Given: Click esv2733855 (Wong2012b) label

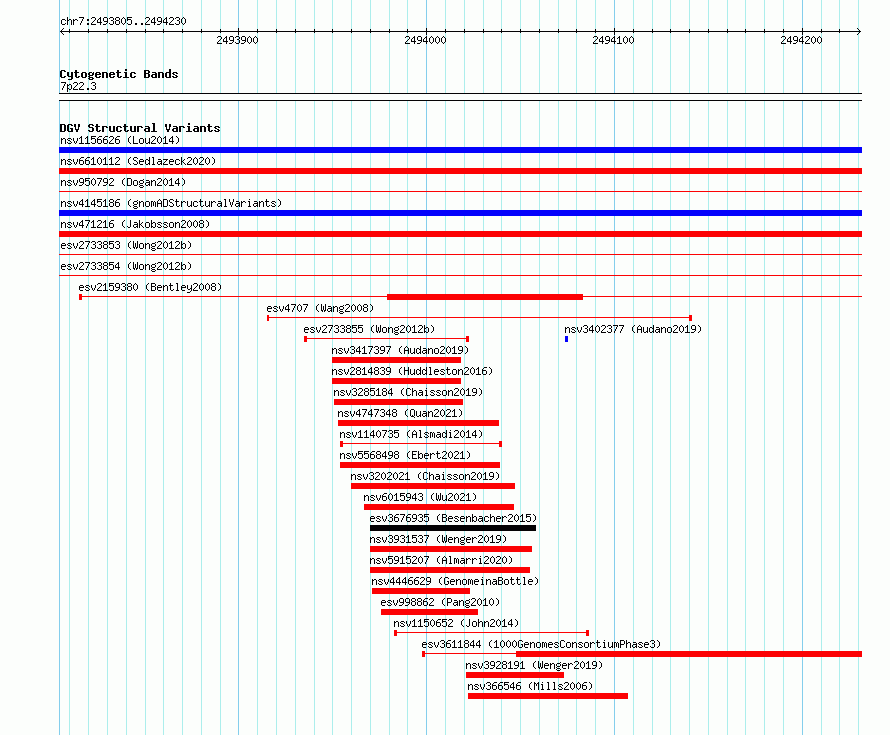Looking at the screenshot, I should [369, 329].
